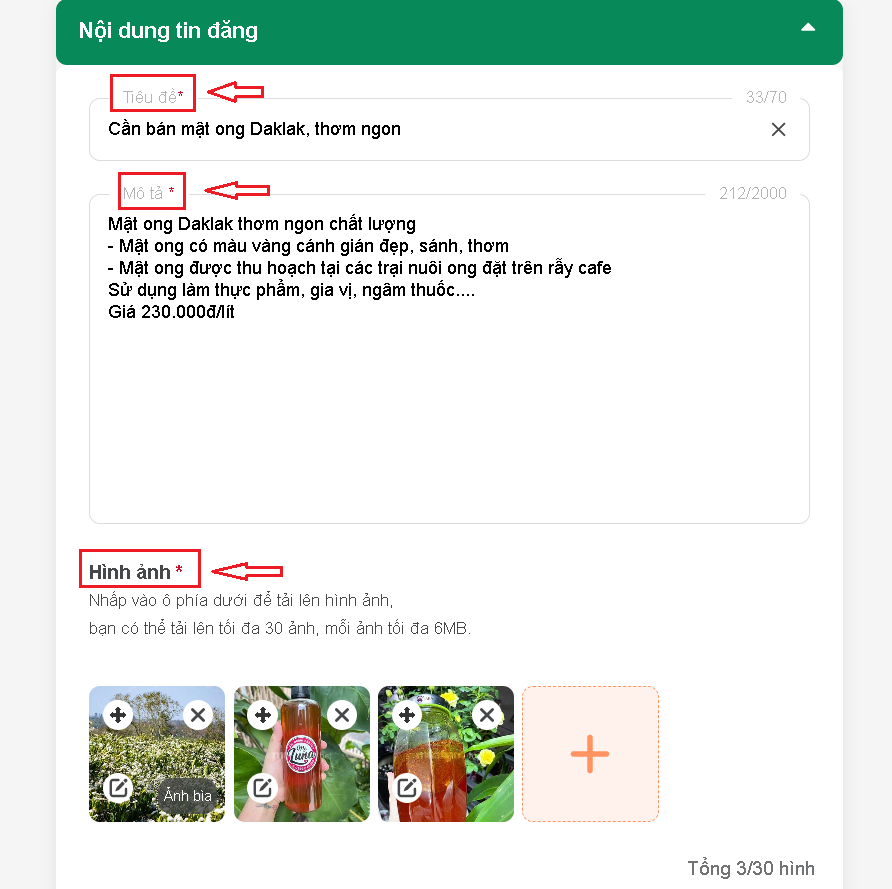Edit the cover photo of the flower field
The height and width of the screenshot is (889, 892).
[118, 788]
